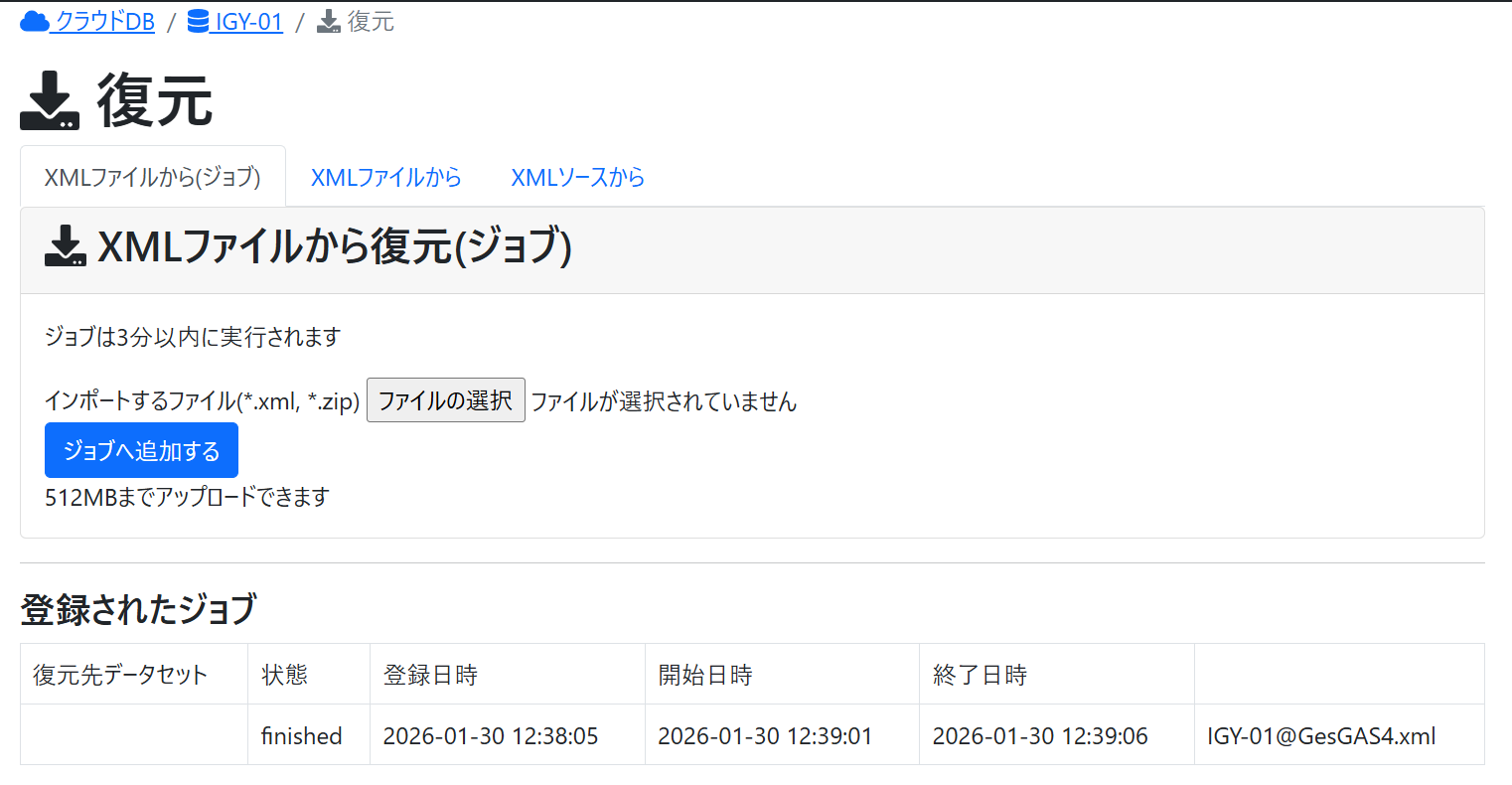The height and width of the screenshot is (785, 1512).
Task: Click the large restore icon beside the page title
Action: click(50, 101)
